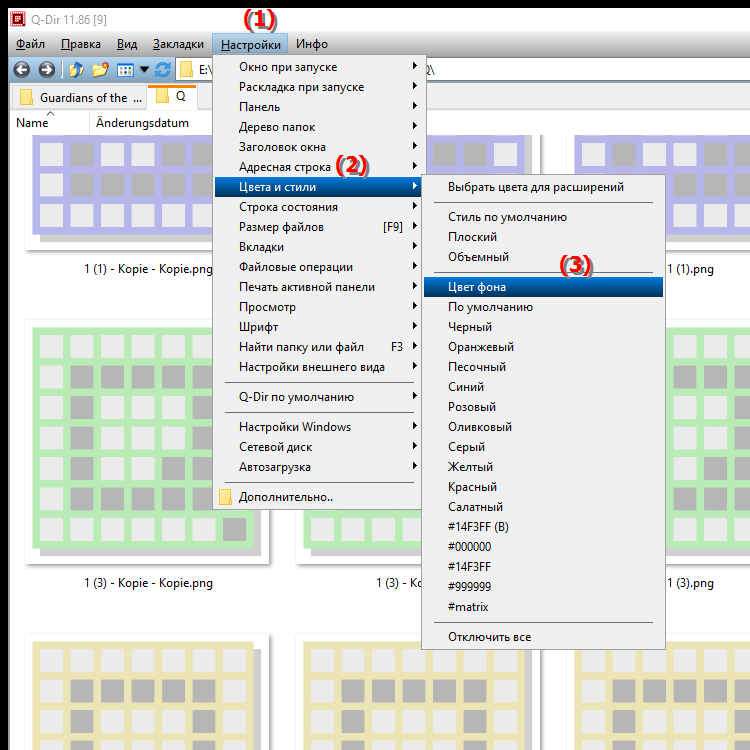This screenshot has width=750, height=750.
Task: Click the blue refresh arrows icon
Action: tap(163, 70)
